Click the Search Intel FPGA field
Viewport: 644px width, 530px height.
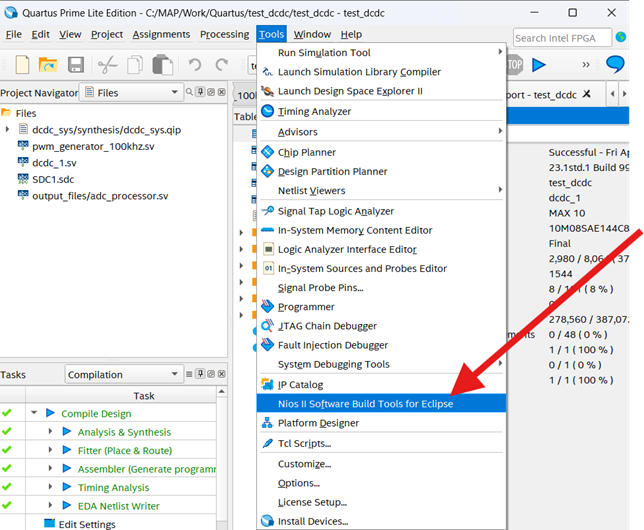(562, 38)
